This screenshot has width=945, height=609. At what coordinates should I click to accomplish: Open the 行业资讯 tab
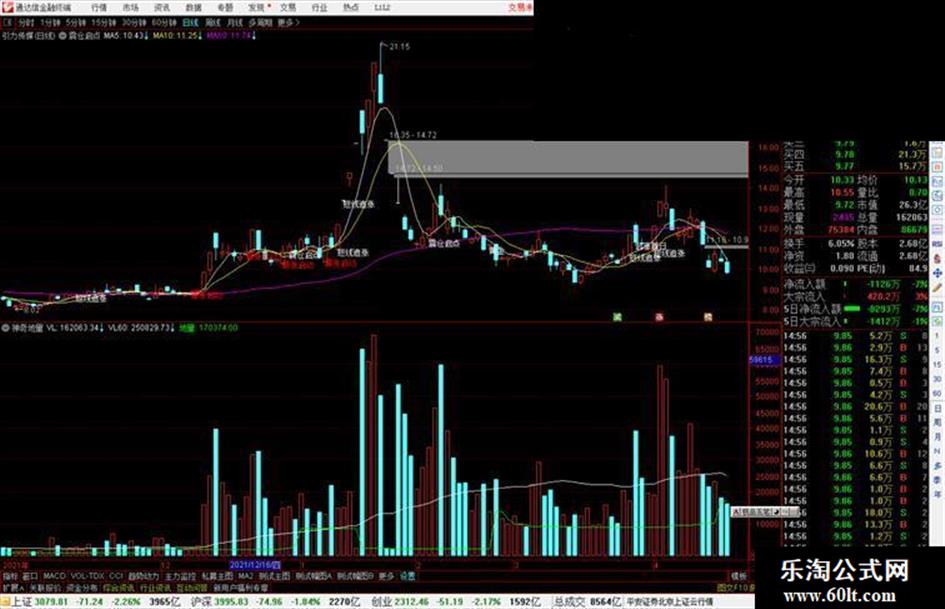155,587
